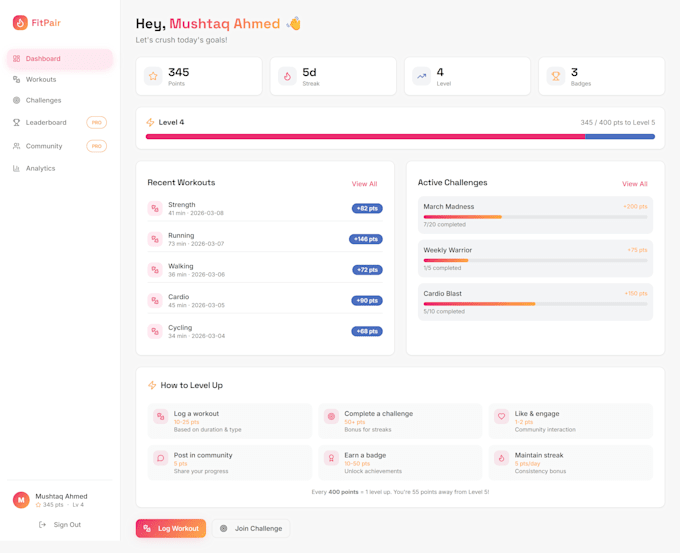Image resolution: width=680 pixels, height=553 pixels.
Task: Click the PRO badge next to Community
Action: pos(97,146)
